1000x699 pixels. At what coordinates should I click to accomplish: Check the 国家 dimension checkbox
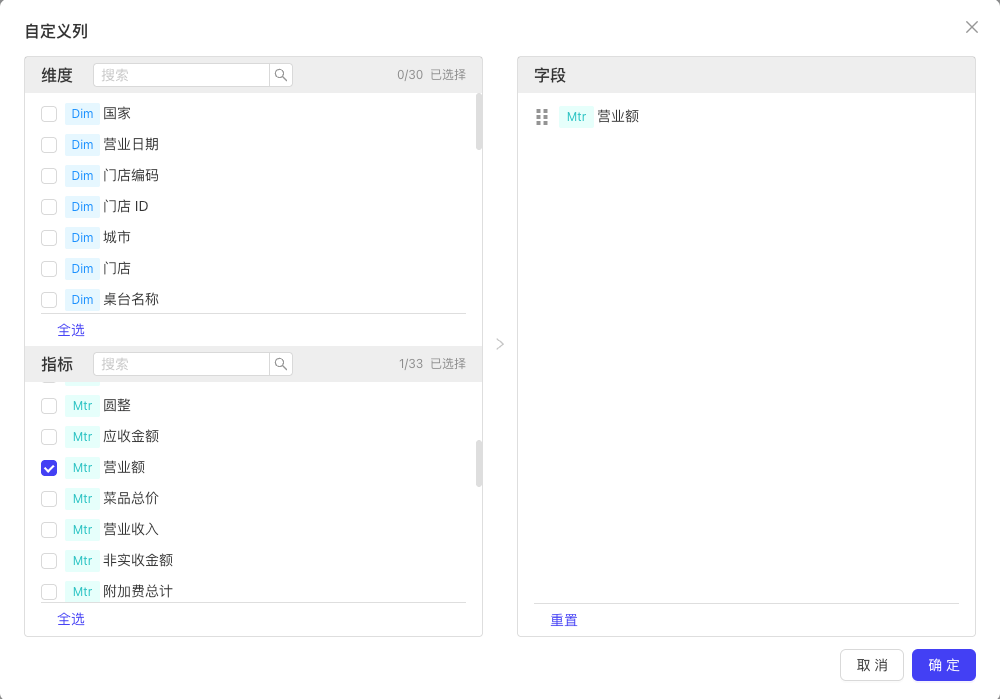(49, 114)
